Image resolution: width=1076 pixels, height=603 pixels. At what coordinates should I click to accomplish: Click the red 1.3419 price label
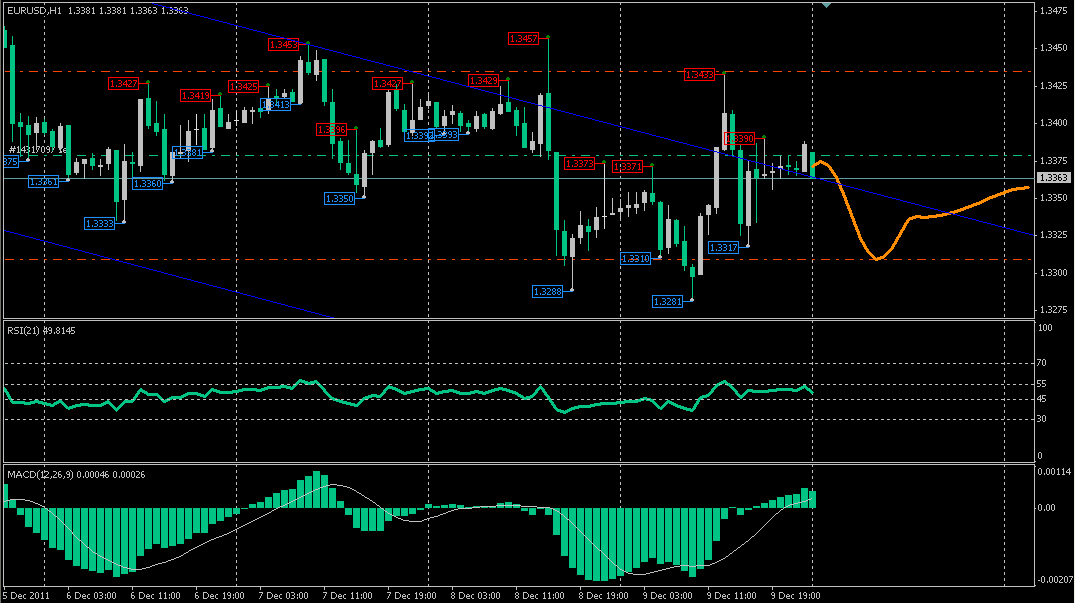click(196, 95)
